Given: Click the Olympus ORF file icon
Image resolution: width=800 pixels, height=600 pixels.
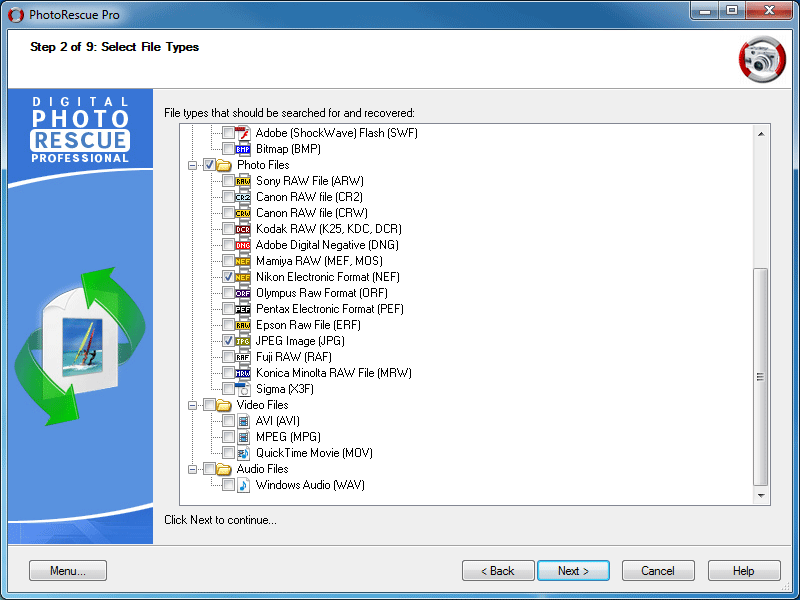Looking at the screenshot, I should pos(243,293).
